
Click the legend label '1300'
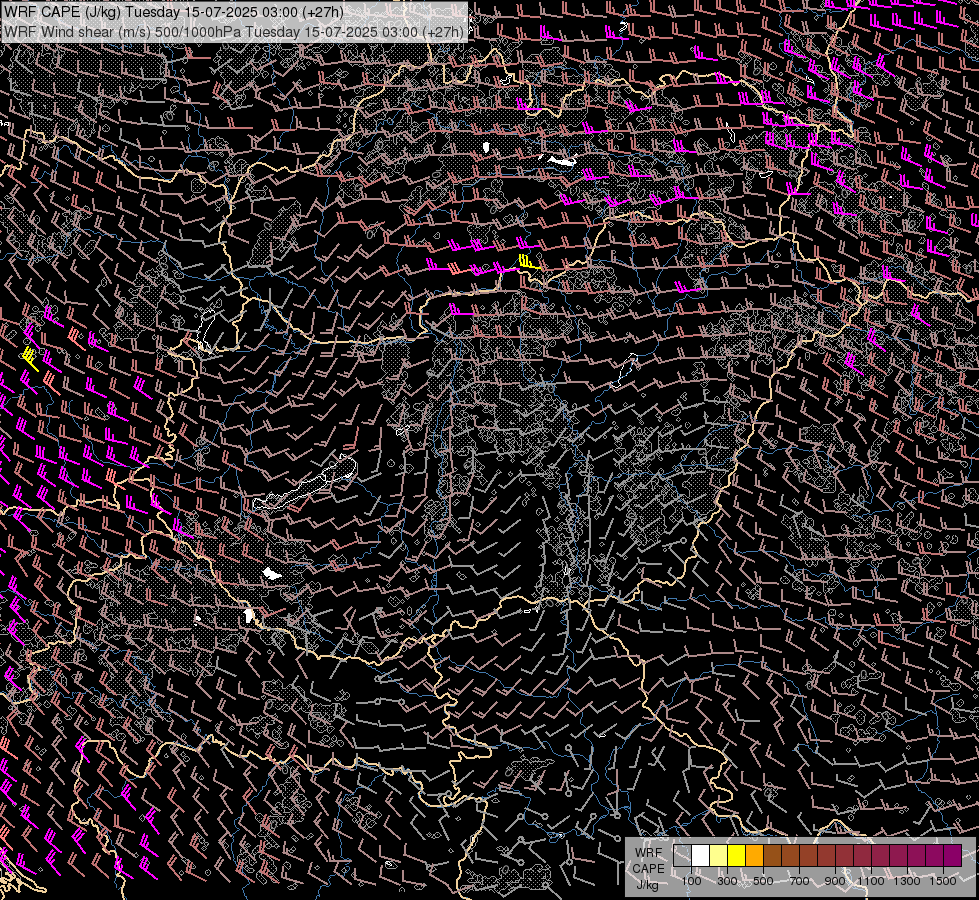[907, 881]
